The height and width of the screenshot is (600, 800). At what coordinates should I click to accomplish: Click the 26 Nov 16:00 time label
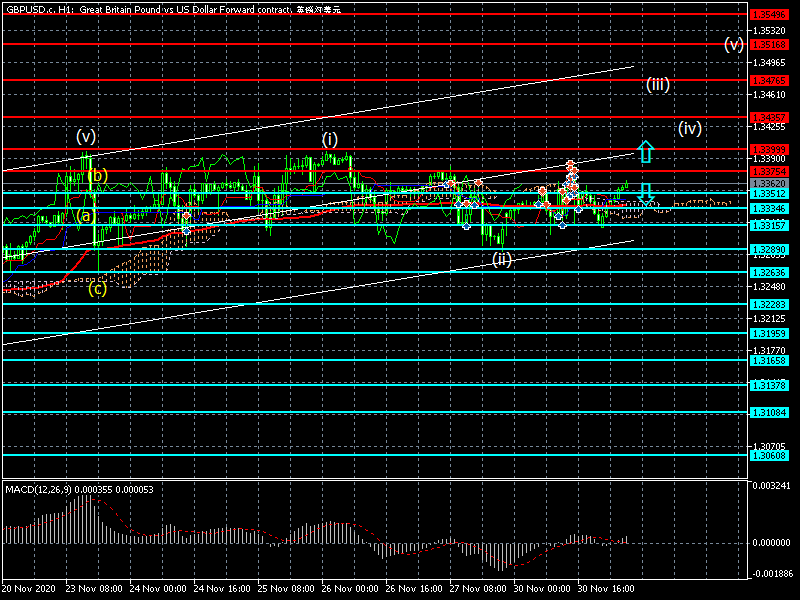point(414,588)
